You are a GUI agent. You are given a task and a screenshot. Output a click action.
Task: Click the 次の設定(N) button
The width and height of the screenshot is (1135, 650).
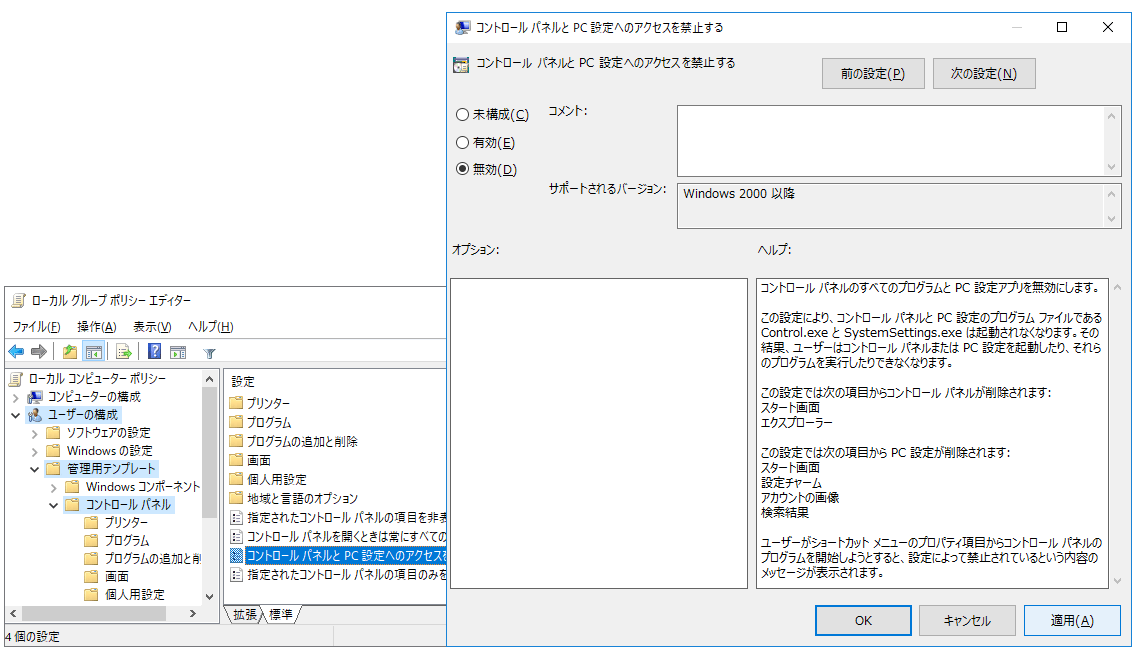[984, 74]
